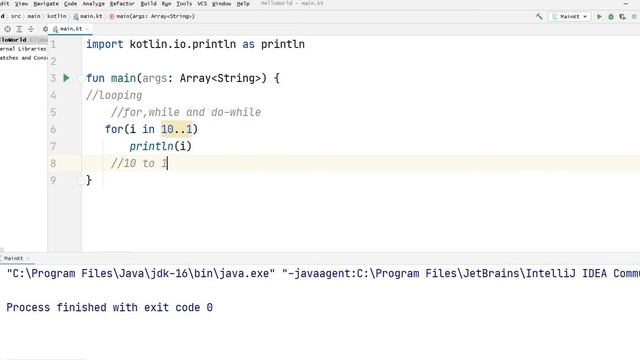Click the 'Process finished with exit code 0' output

tap(109, 307)
